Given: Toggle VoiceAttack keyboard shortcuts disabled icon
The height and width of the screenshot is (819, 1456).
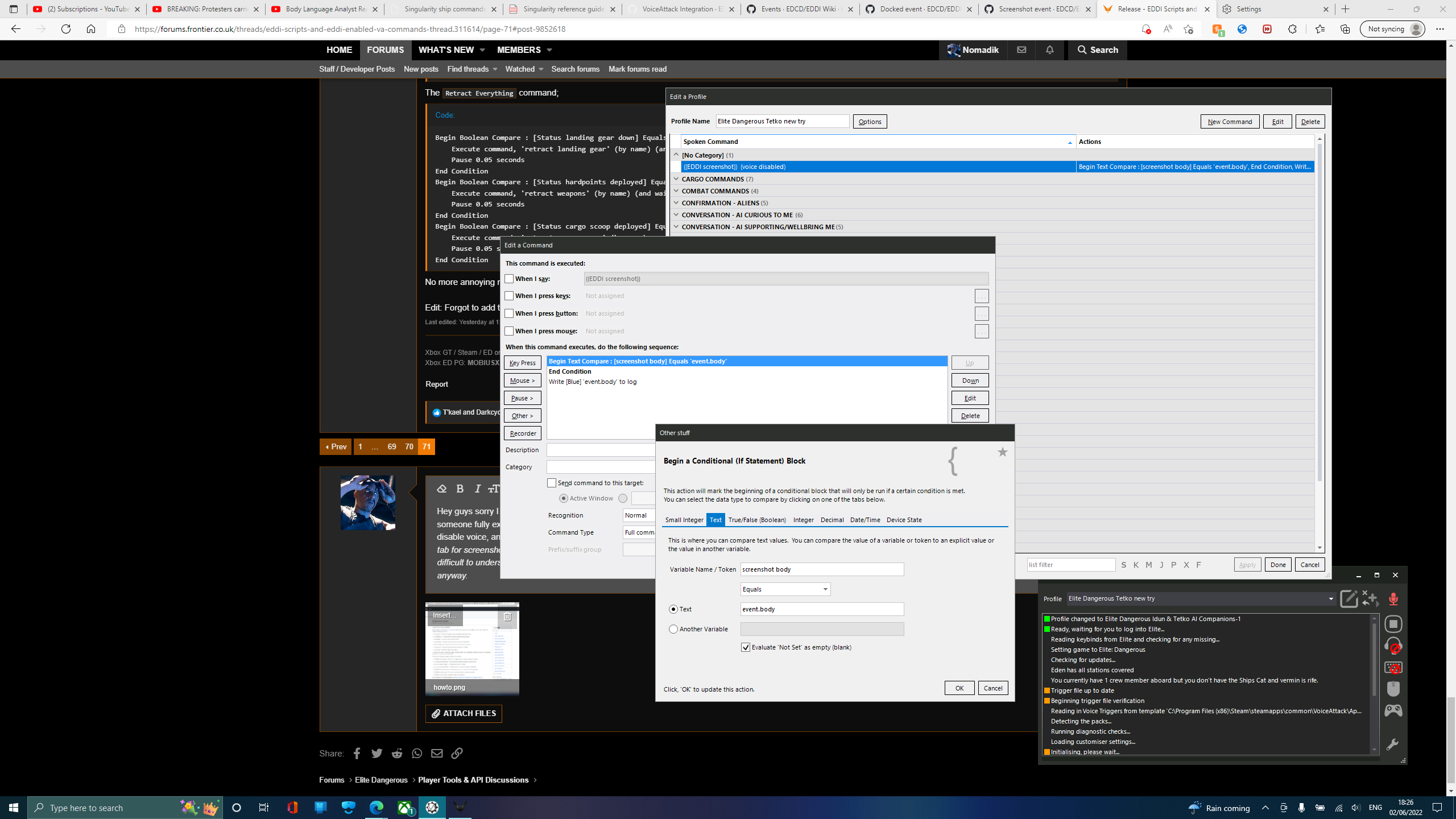Looking at the screenshot, I should point(1393,668).
